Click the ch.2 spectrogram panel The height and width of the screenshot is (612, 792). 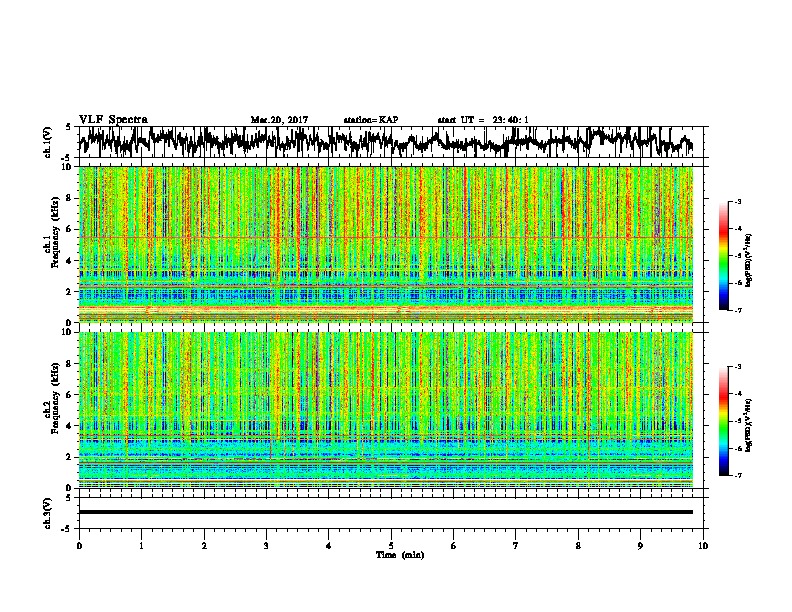pos(386,410)
